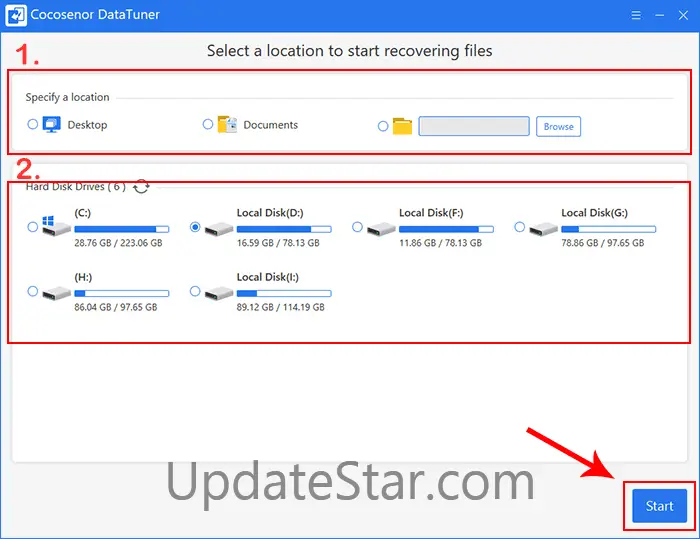Click the Documents folder icon

point(227,124)
